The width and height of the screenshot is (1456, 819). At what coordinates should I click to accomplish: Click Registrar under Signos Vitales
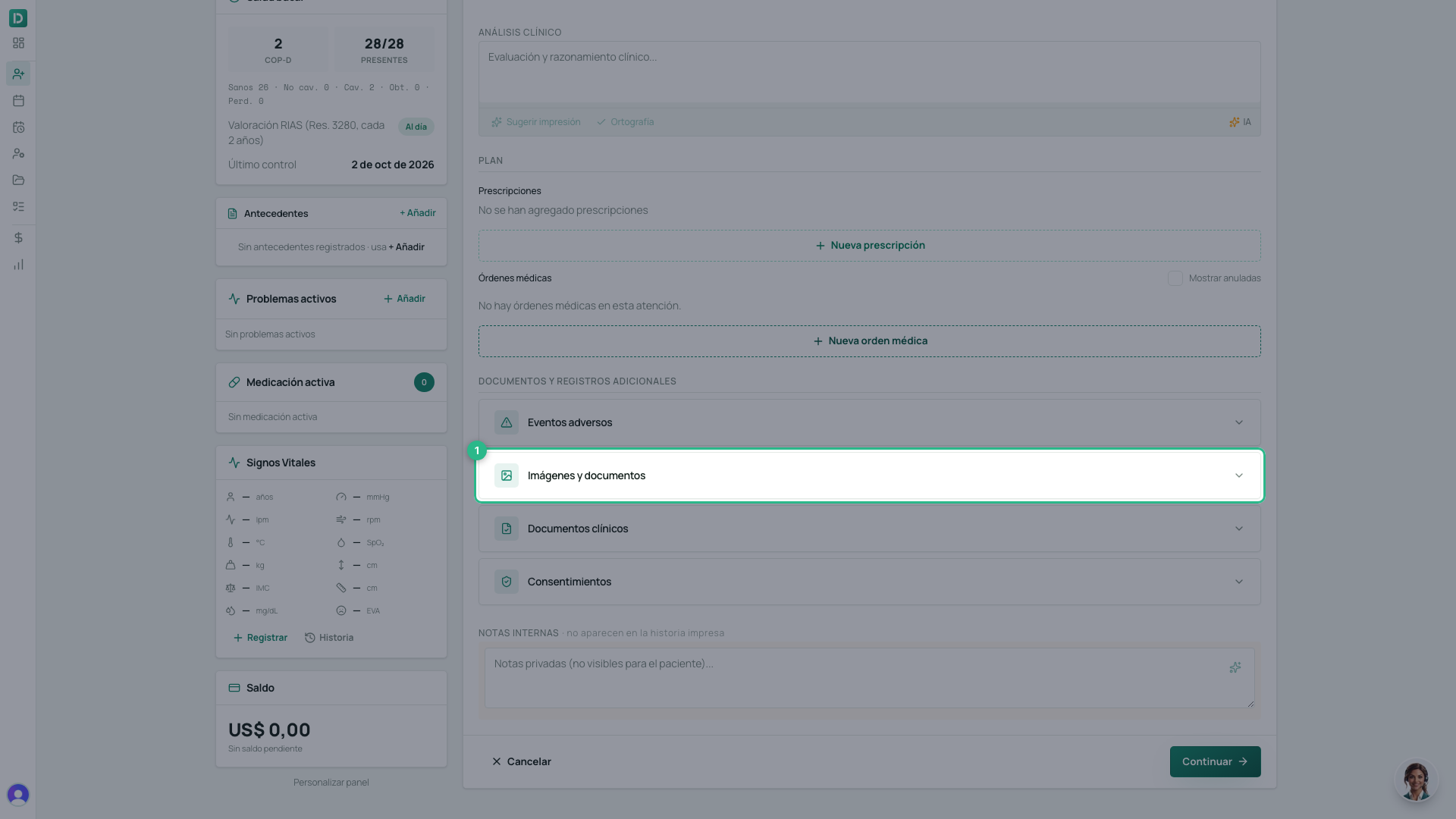pos(260,638)
